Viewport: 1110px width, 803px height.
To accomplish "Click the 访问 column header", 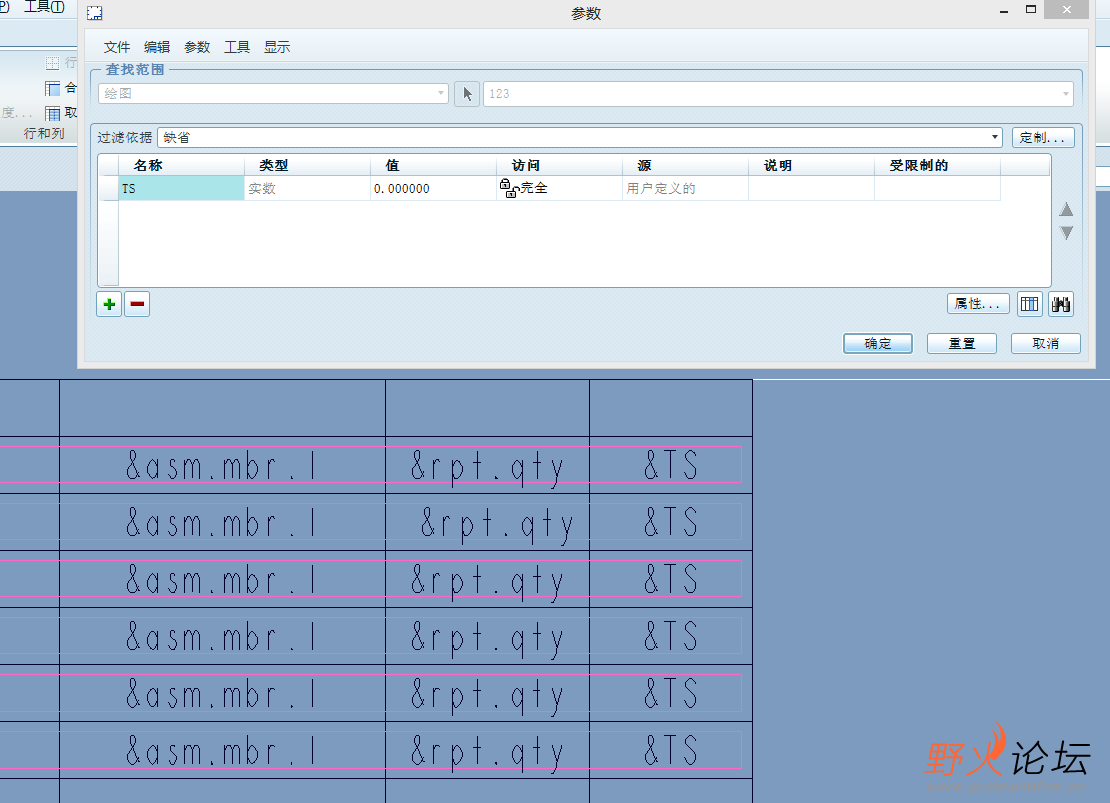I will pos(559,165).
